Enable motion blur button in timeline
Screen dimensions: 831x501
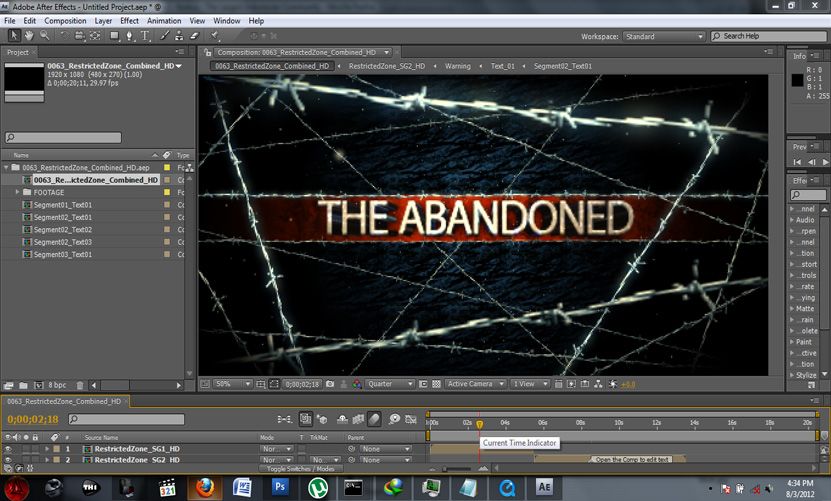[x=374, y=419]
